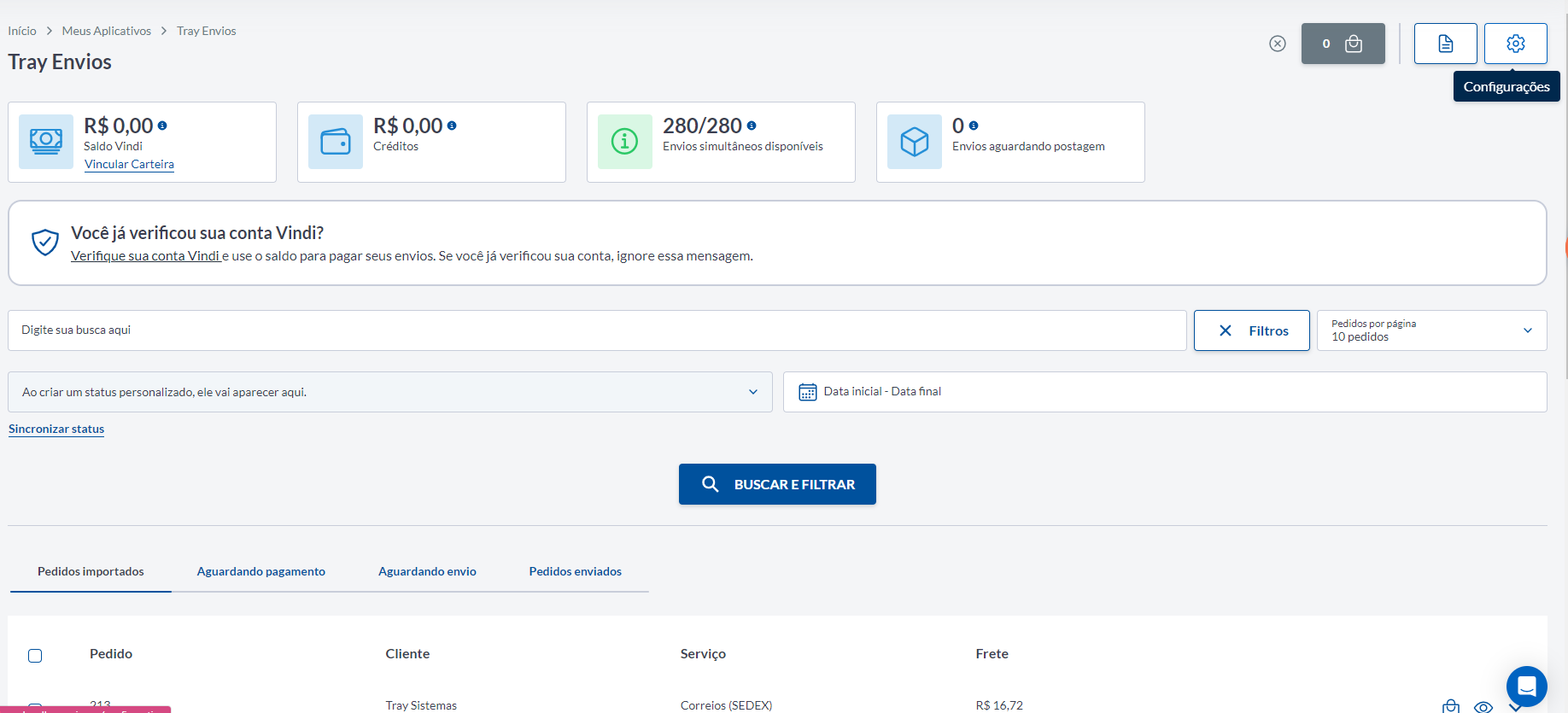Focus the Digite sua busca aqui field
The width and height of the screenshot is (1568, 713).
(x=597, y=330)
